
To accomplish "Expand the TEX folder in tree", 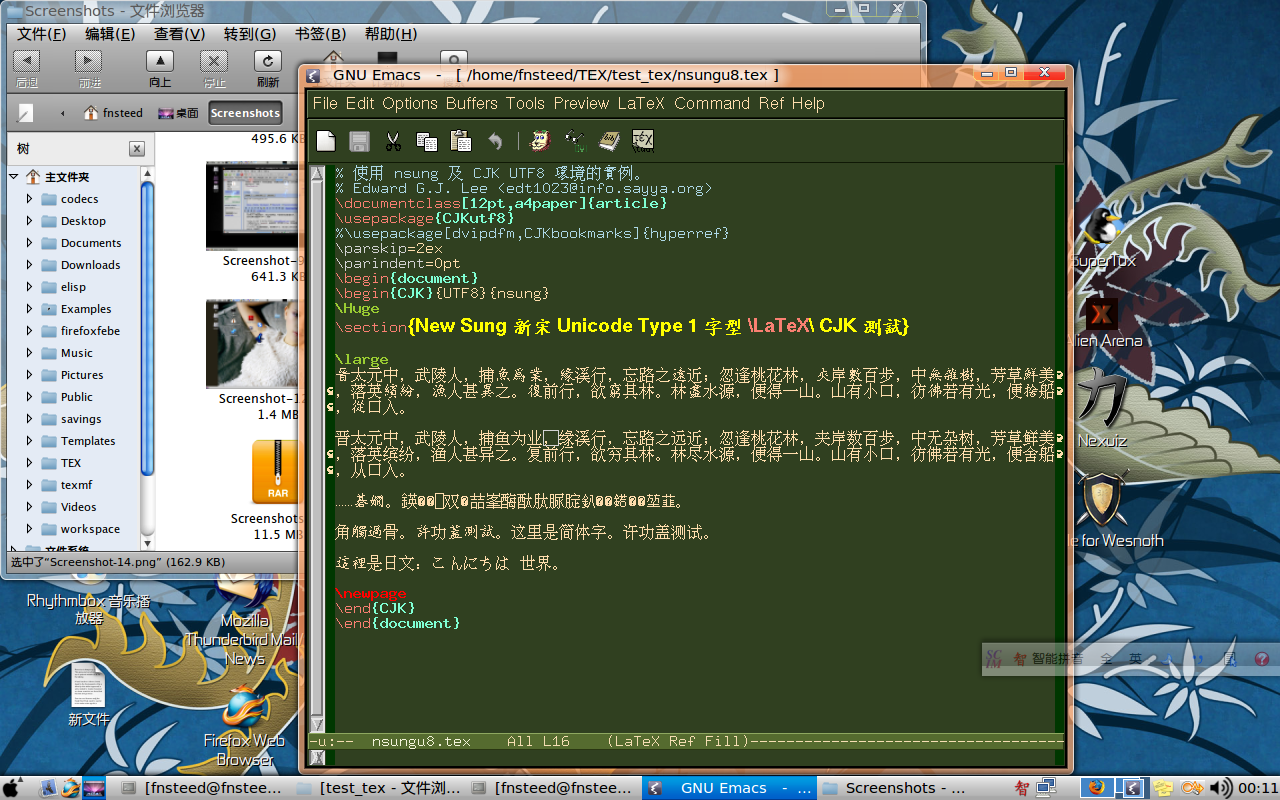I will [x=30, y=463].
